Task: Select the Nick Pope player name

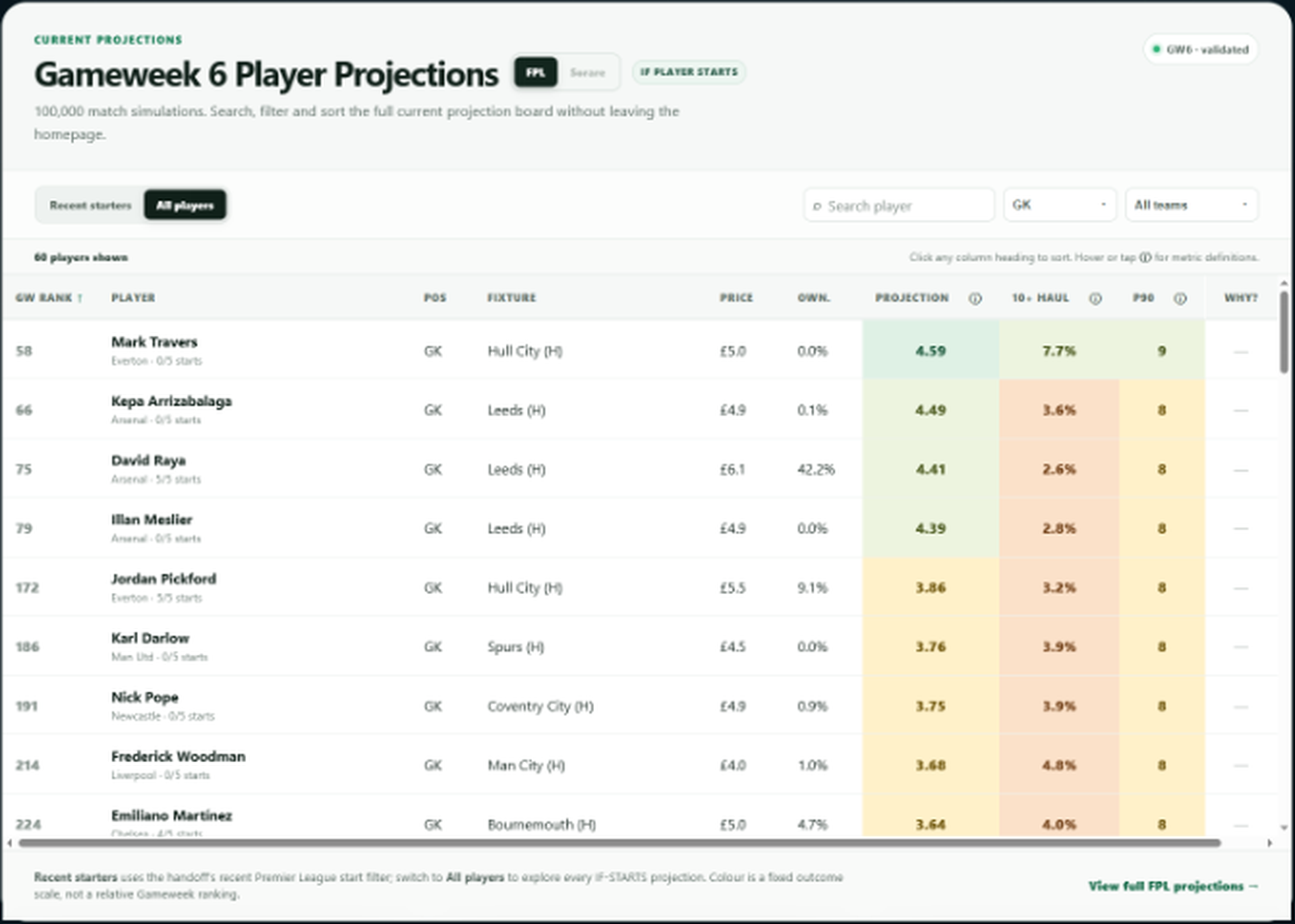Action: pos(145,697)
